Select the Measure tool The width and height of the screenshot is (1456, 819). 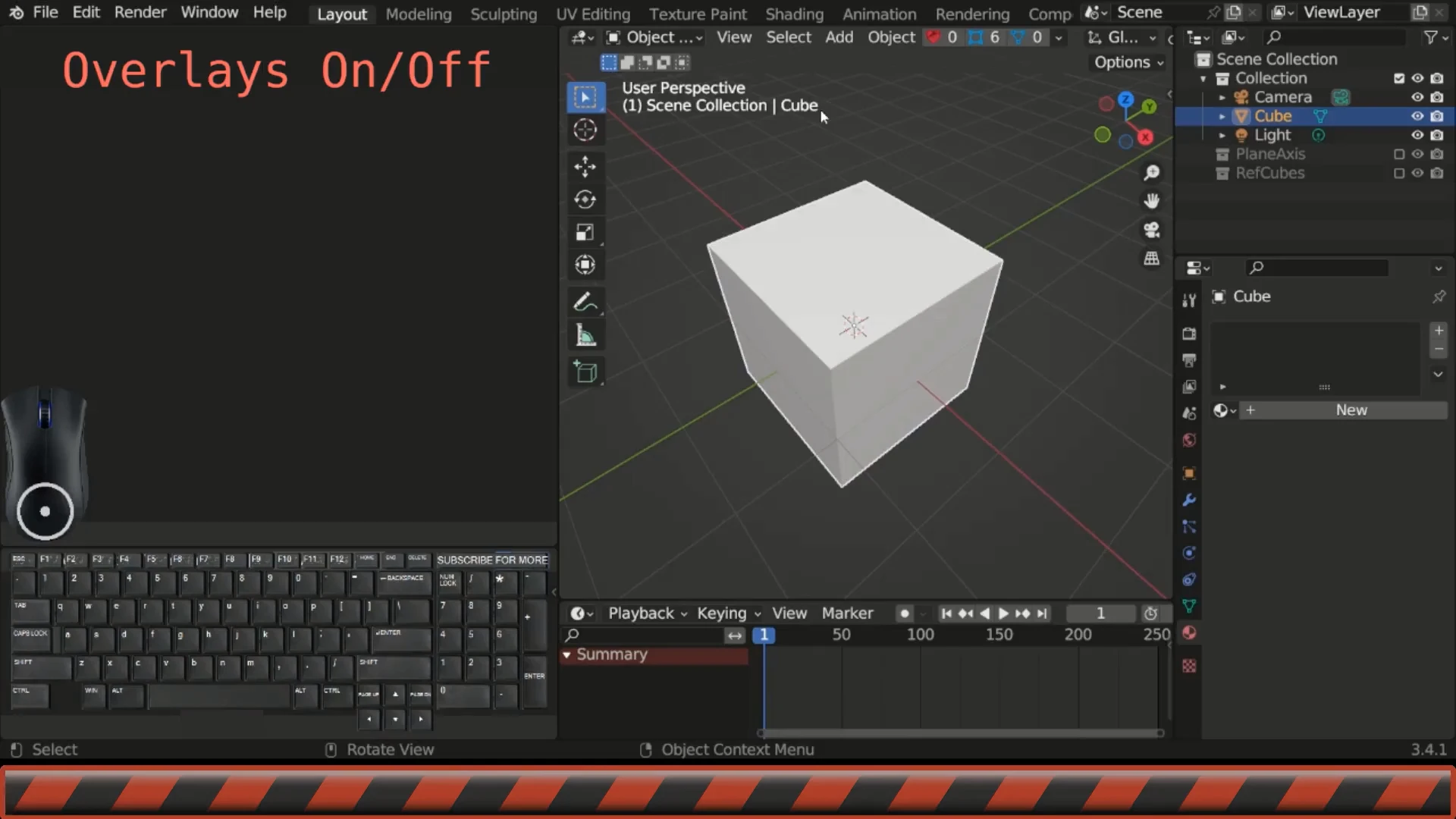585,335
